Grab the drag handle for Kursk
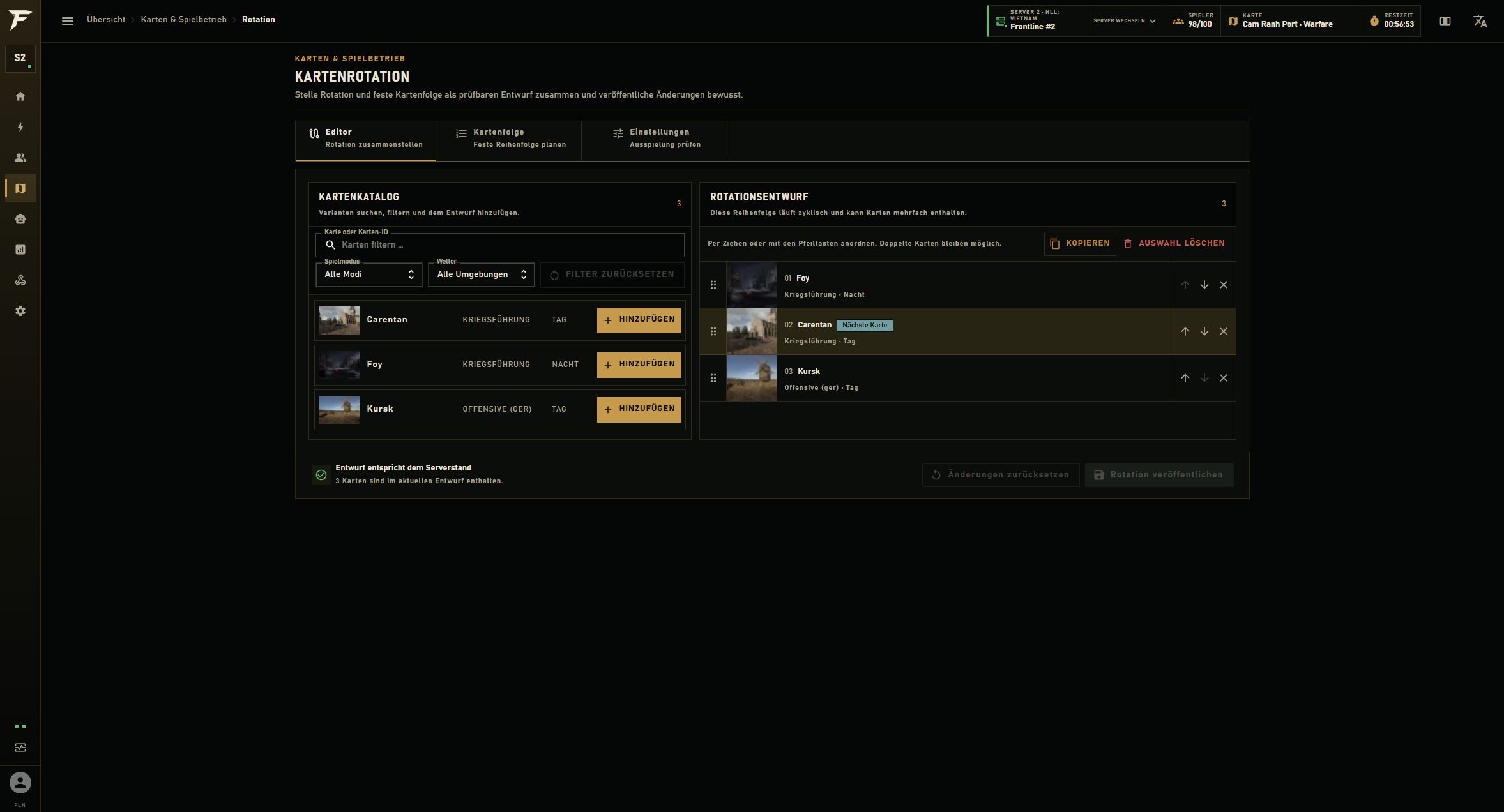The width and height of the screenshot is (1504, 812). pyautogui.click(x=713, y=378)
